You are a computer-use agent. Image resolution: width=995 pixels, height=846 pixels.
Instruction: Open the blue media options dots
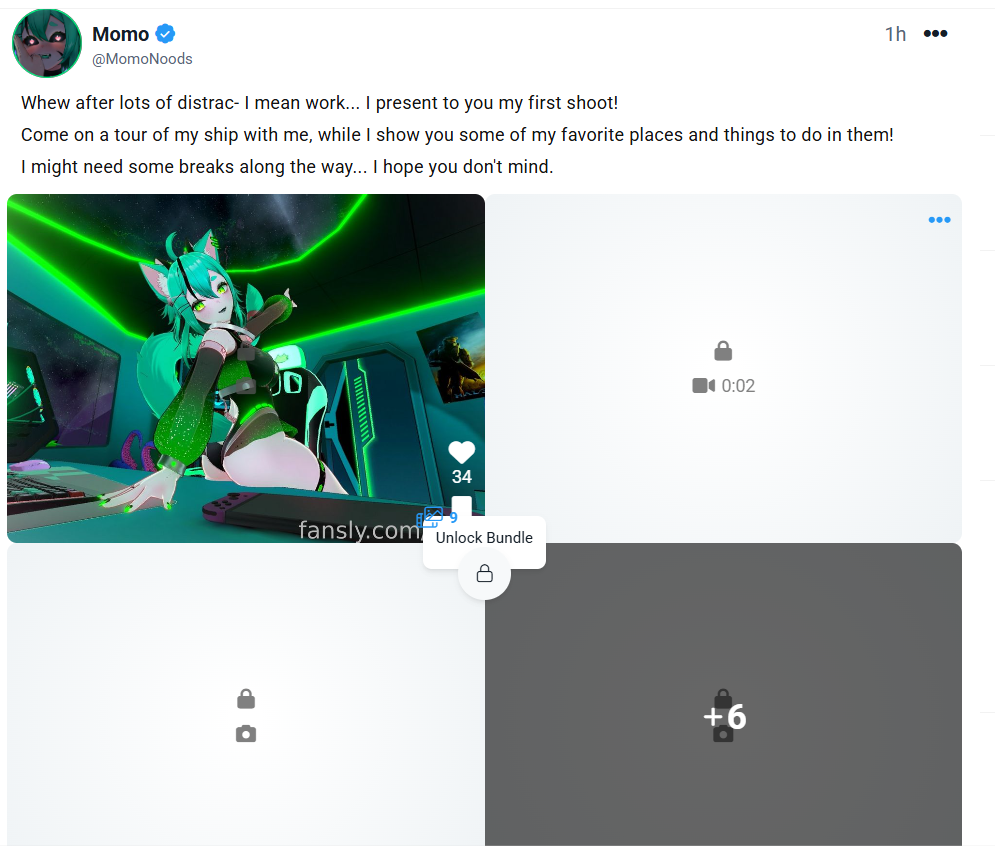[x=939, y=220]
